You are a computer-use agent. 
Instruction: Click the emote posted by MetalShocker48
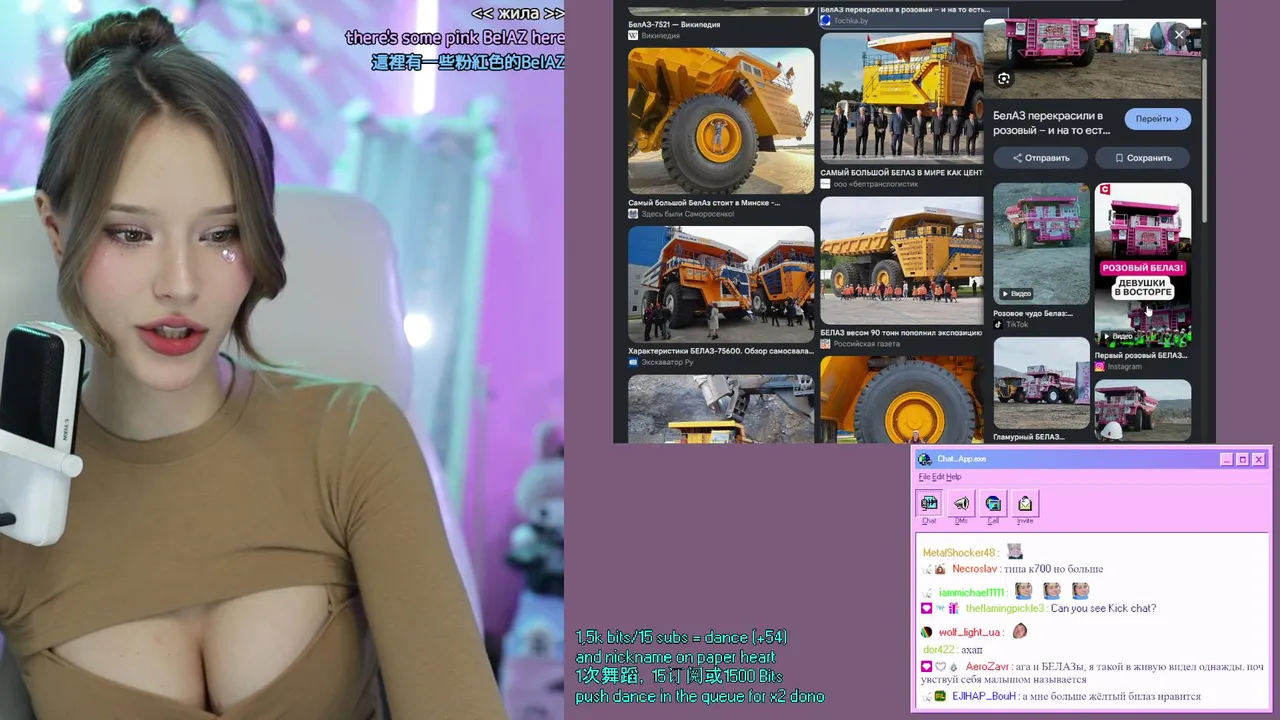pos(1015,552)
